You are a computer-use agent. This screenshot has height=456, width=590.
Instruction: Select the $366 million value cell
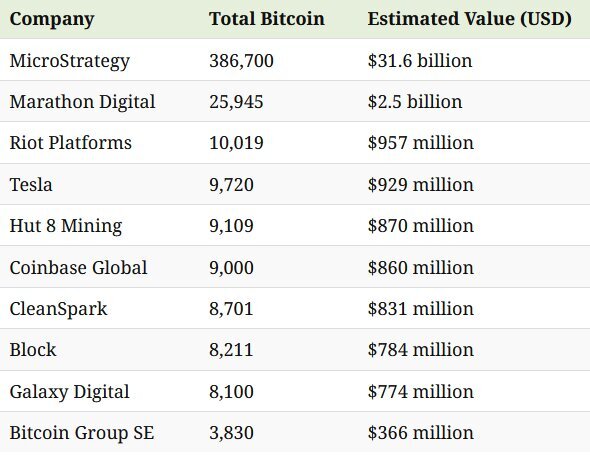pos(421,433)
